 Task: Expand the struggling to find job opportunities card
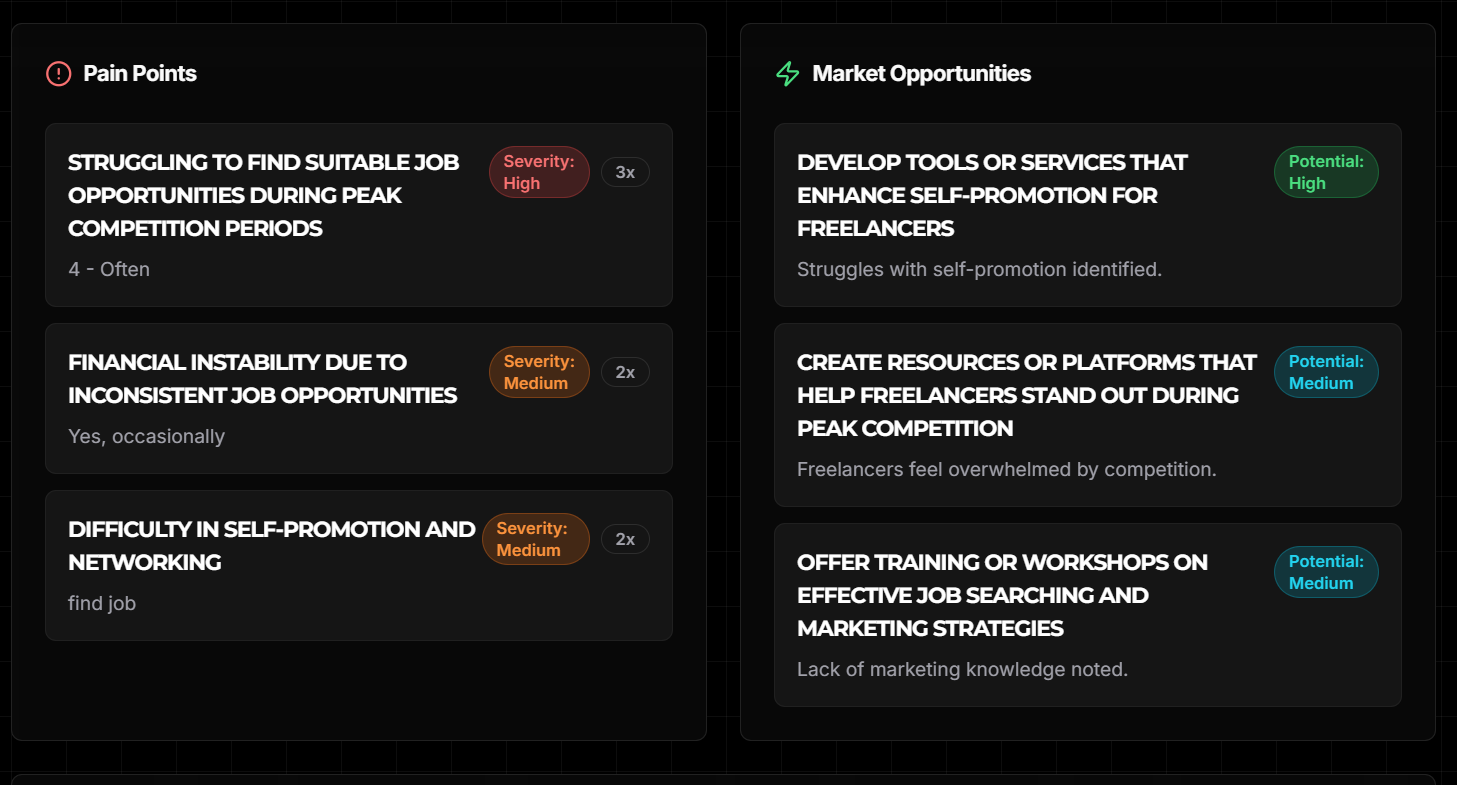pos(358,213)
